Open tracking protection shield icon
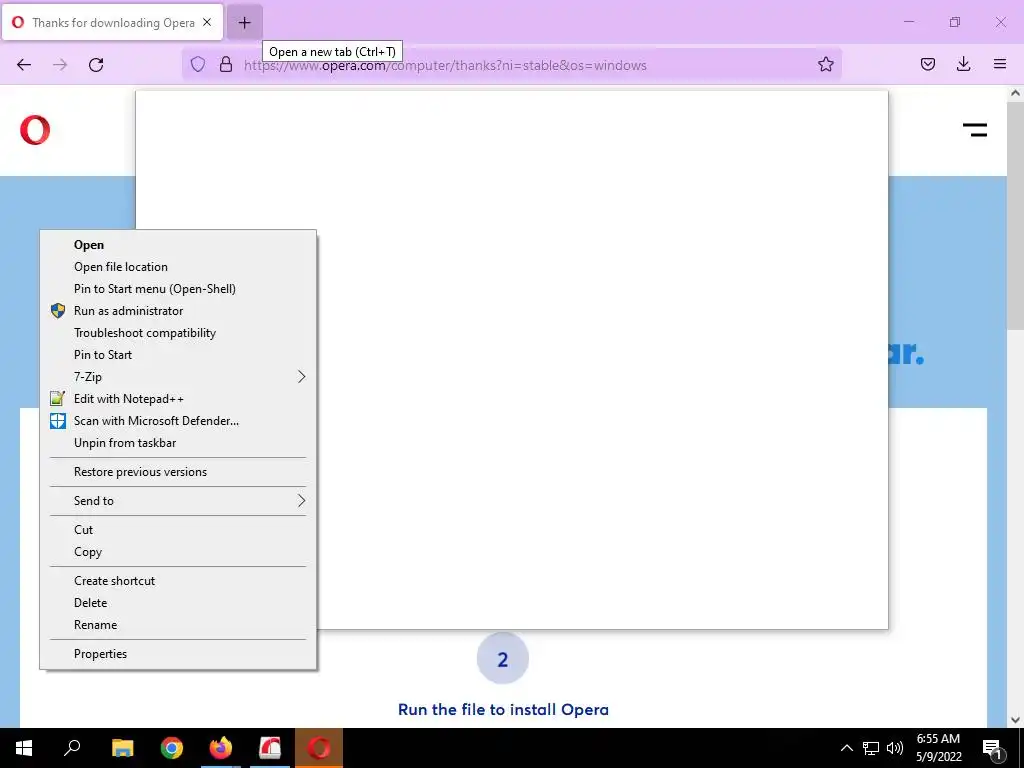1024x768 pixels. pyautogui.click(x=198, y=64)
